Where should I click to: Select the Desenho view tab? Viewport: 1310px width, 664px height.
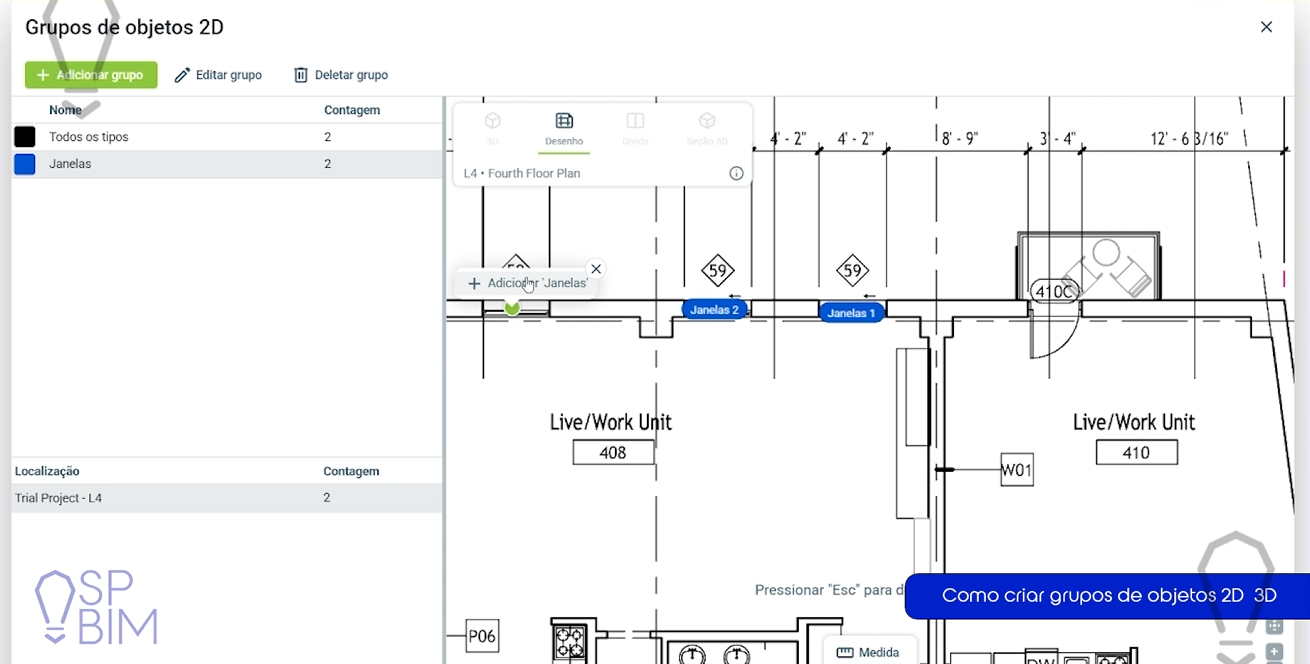pos(564,128)
